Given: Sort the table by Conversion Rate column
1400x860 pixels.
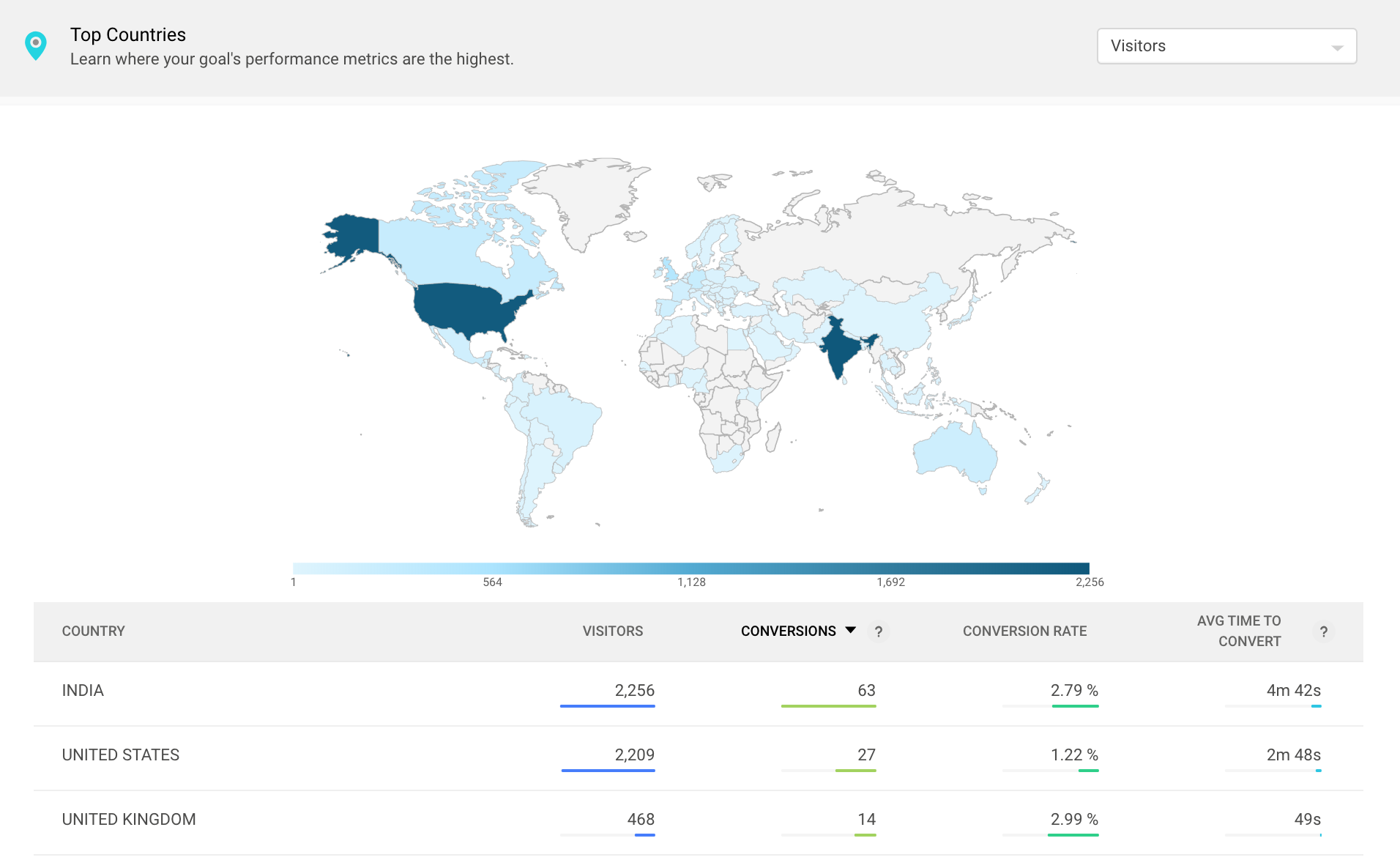Looking at the screenshot, I should pos(1025,631).
